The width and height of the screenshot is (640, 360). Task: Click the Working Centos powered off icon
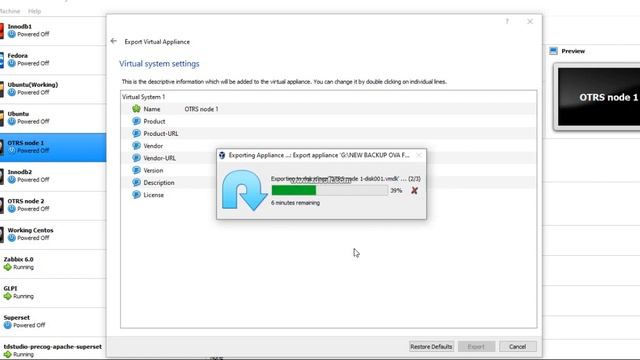pos(11,238)
